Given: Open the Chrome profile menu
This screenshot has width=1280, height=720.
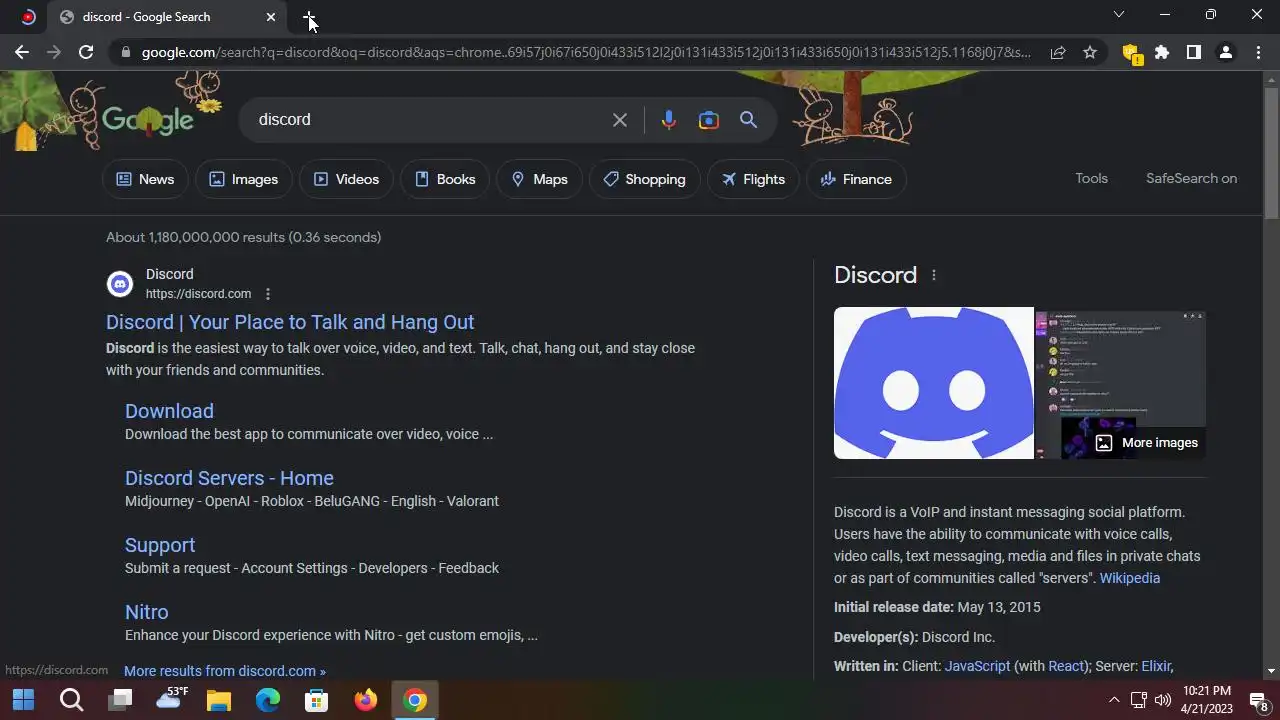Looking at the screenshot, I should [x=1225, y=52].
